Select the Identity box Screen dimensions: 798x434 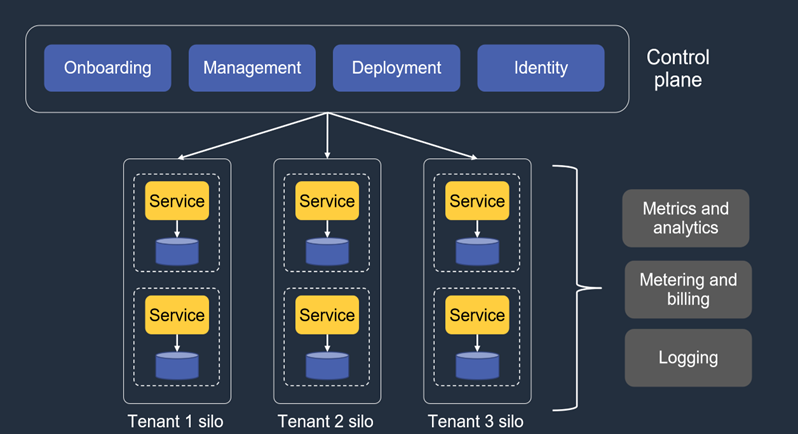point(540,68)
